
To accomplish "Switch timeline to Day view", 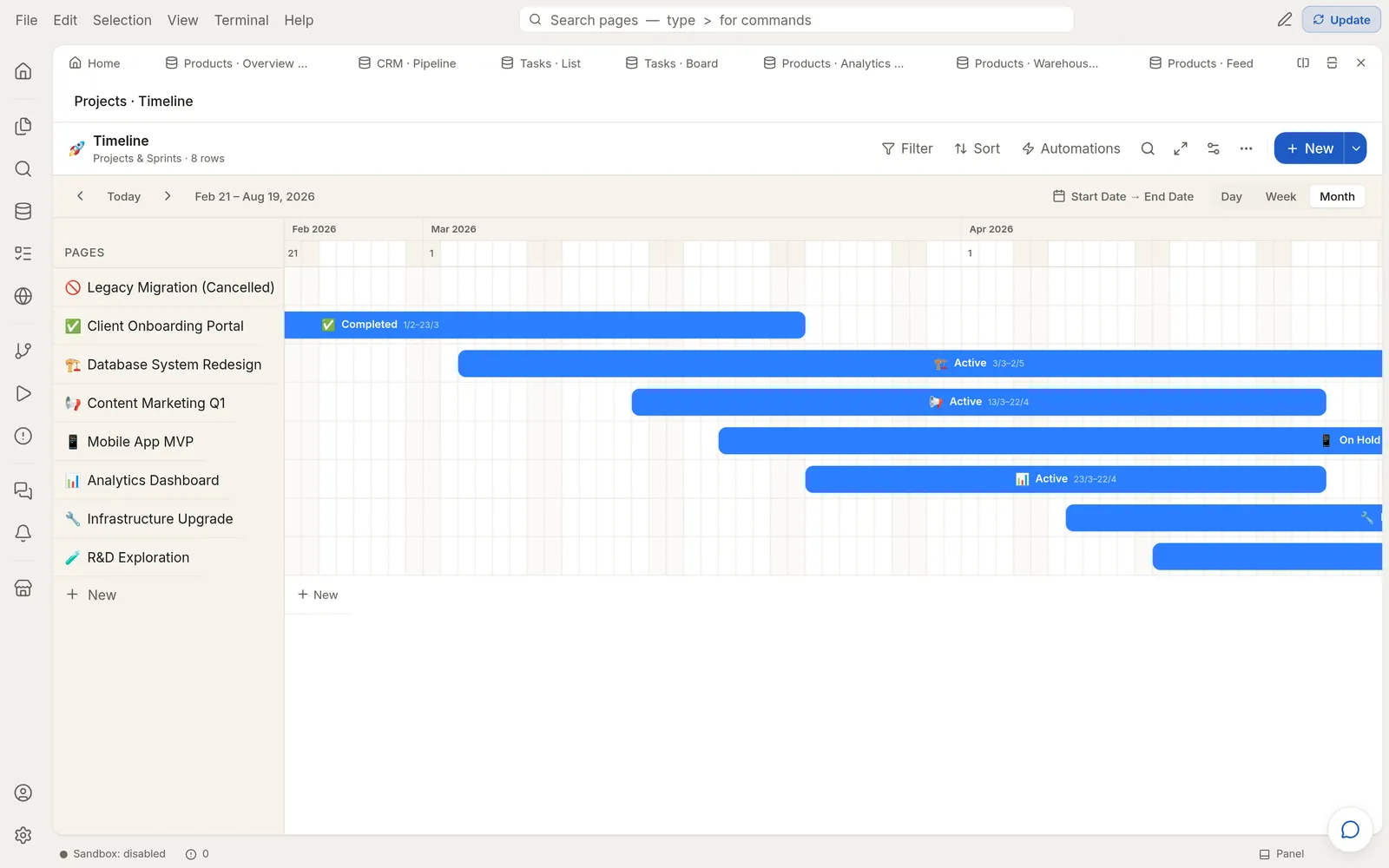I will tap(1231, 196).
